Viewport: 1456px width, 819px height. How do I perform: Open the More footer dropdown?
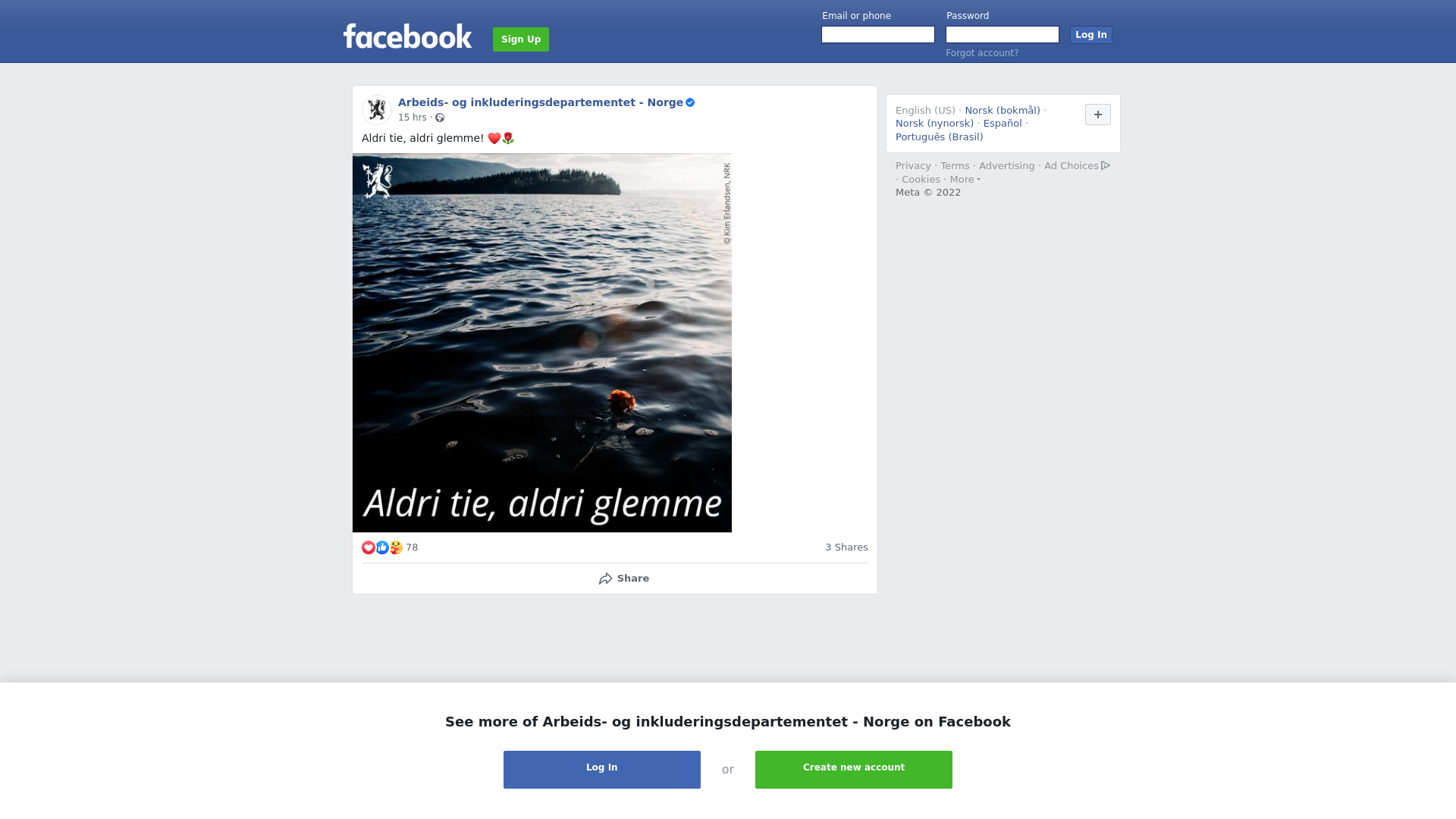tap(965, 180)
